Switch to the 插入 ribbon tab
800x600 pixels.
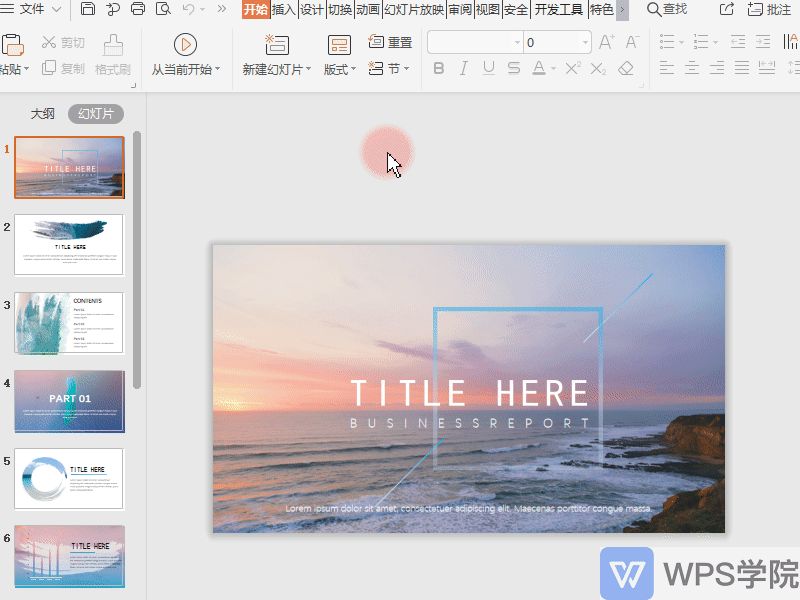(284, 10)
